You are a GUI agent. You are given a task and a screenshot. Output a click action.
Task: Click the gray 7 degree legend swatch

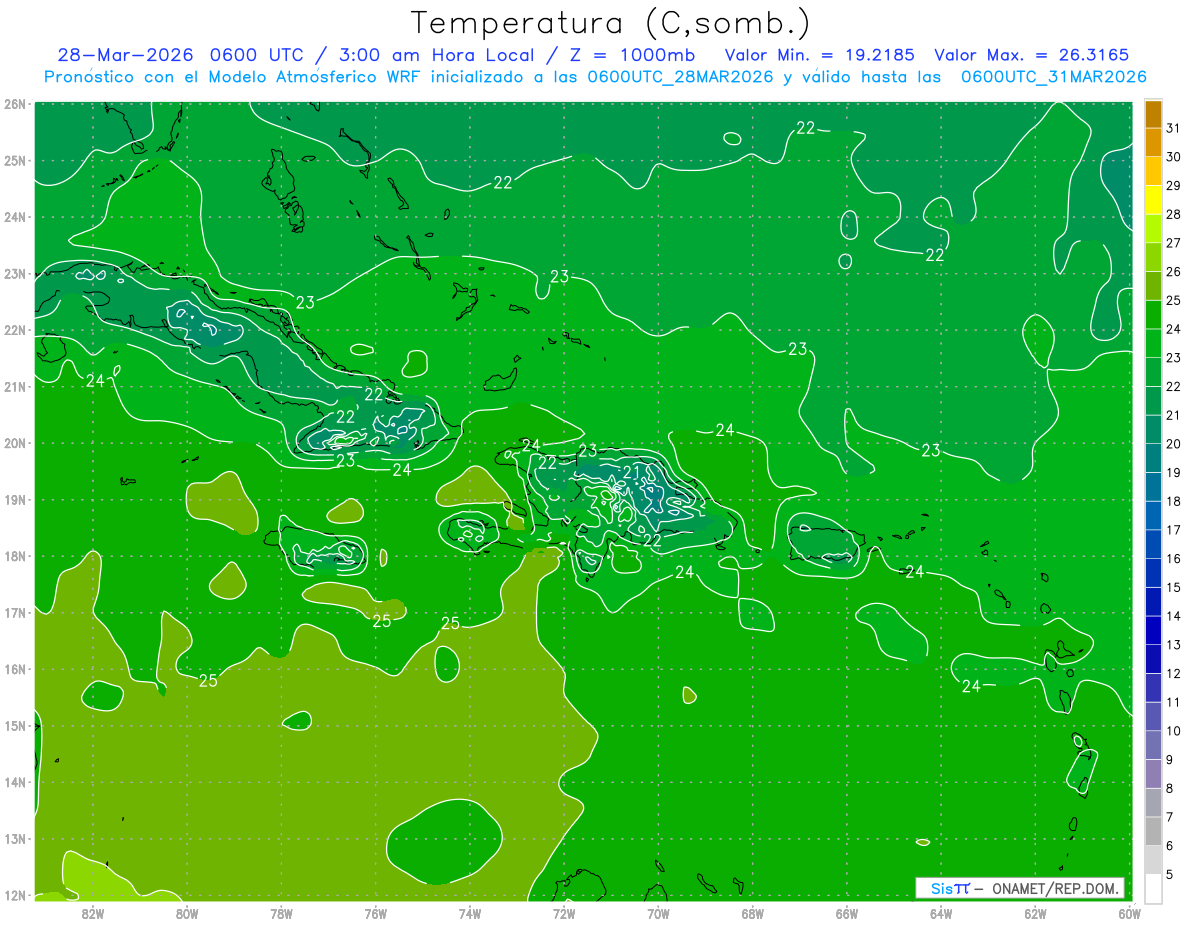pos(1153,832)
